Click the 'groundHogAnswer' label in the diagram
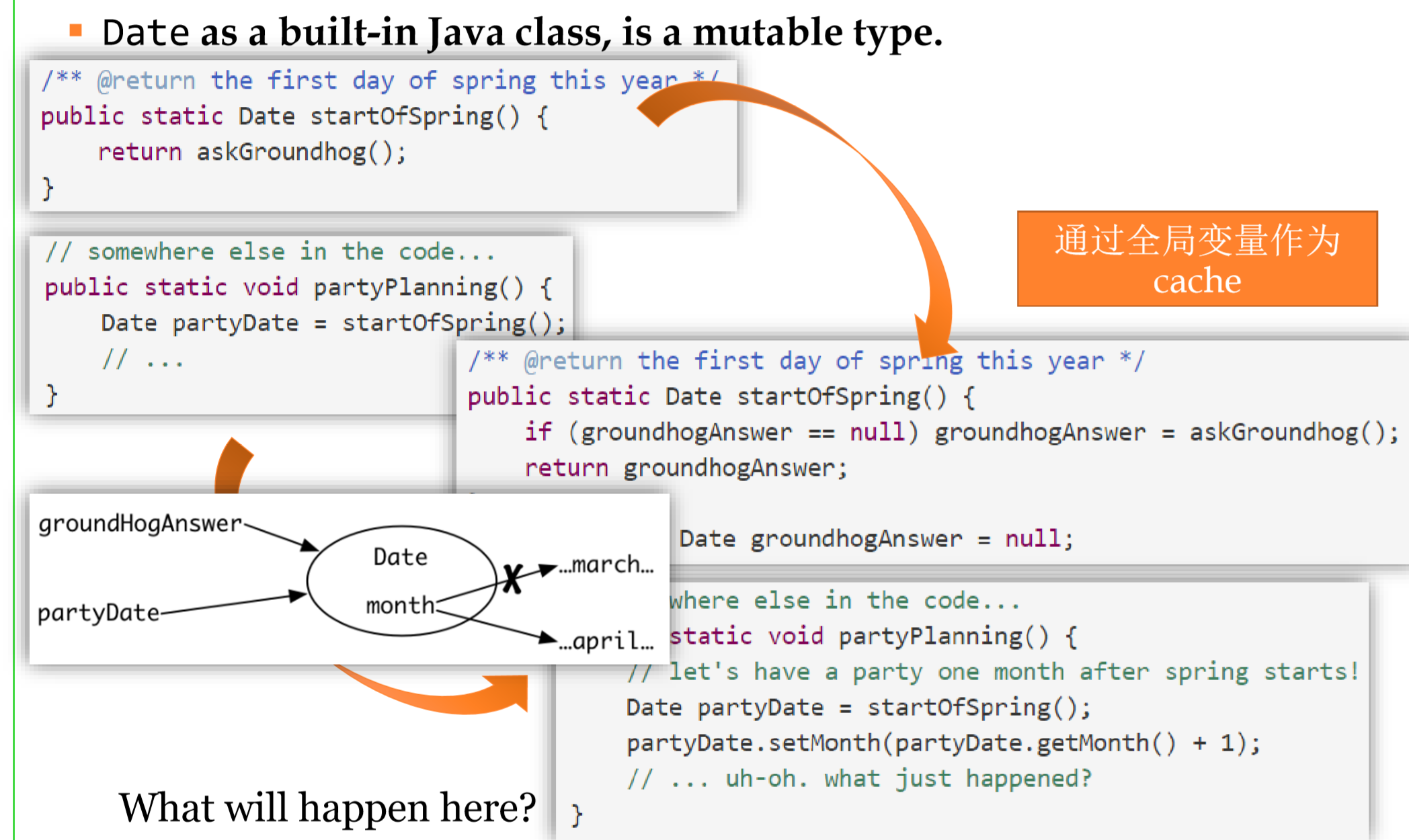This screenshot has width=1409, height=840. (x=140, y=523)
